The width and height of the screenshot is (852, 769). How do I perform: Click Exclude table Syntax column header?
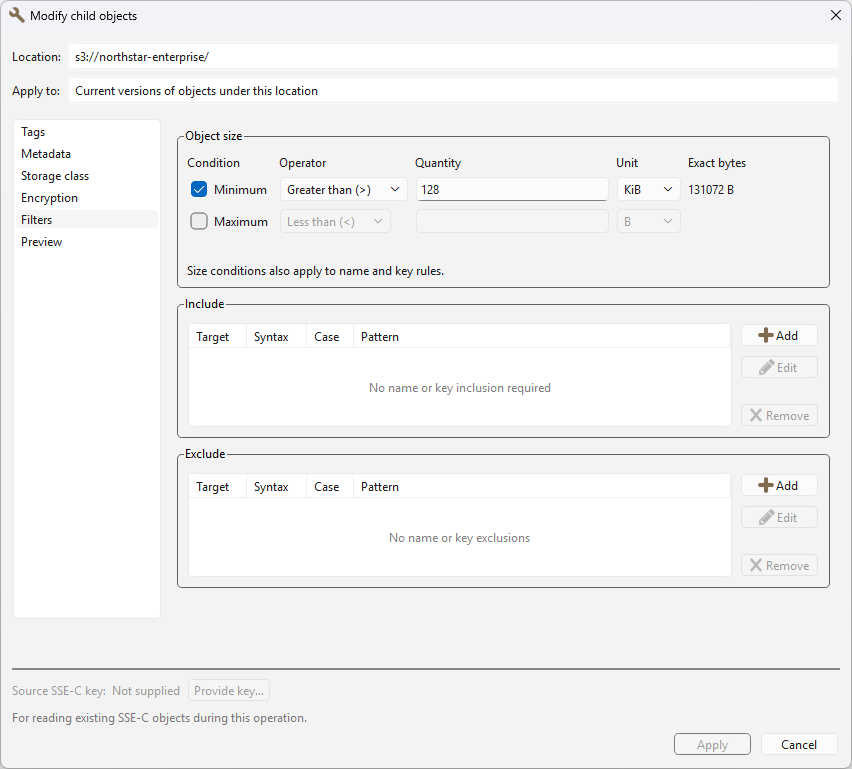(x=277, y=486)
